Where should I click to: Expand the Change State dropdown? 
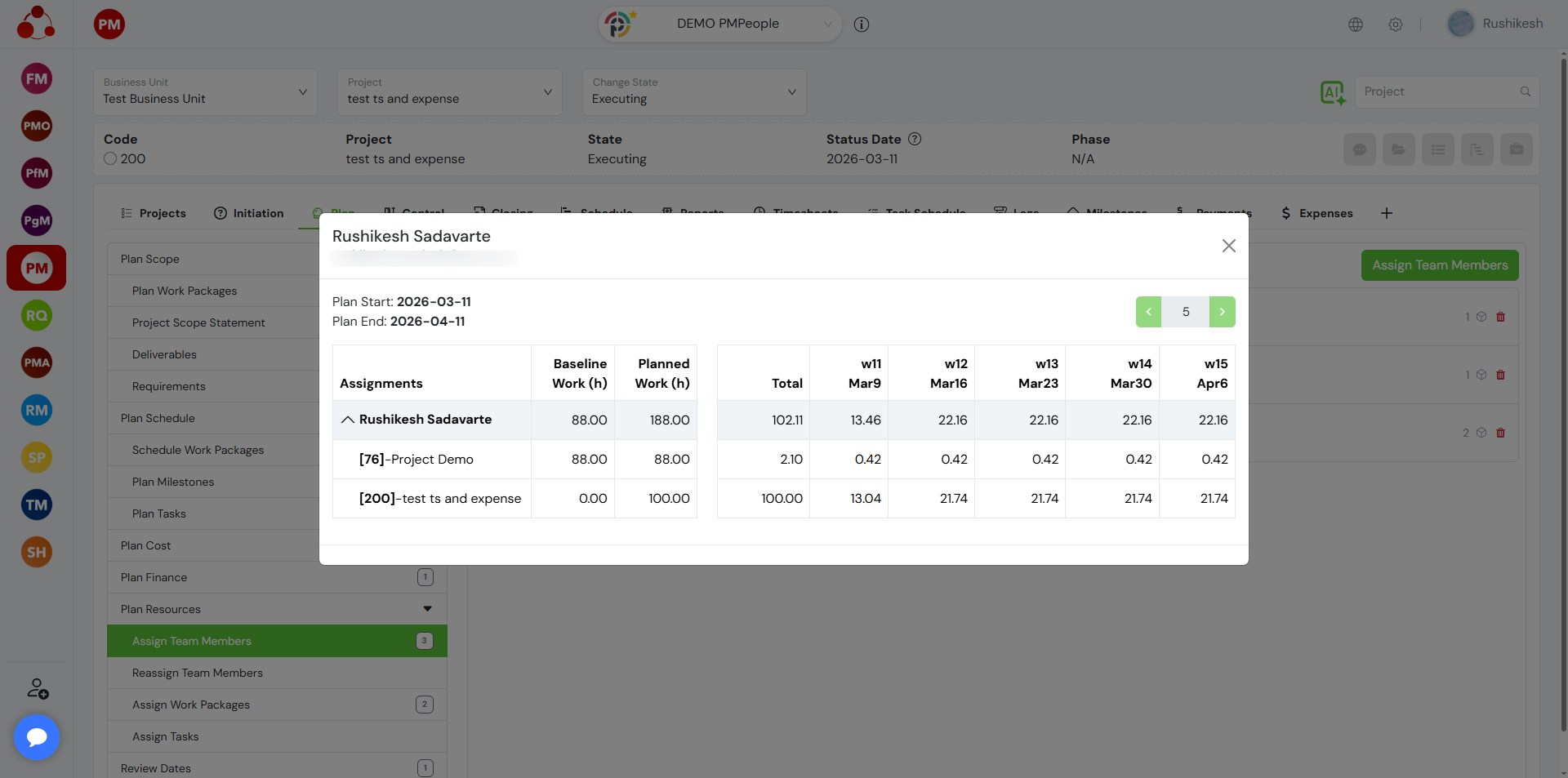tap(693, 92)
